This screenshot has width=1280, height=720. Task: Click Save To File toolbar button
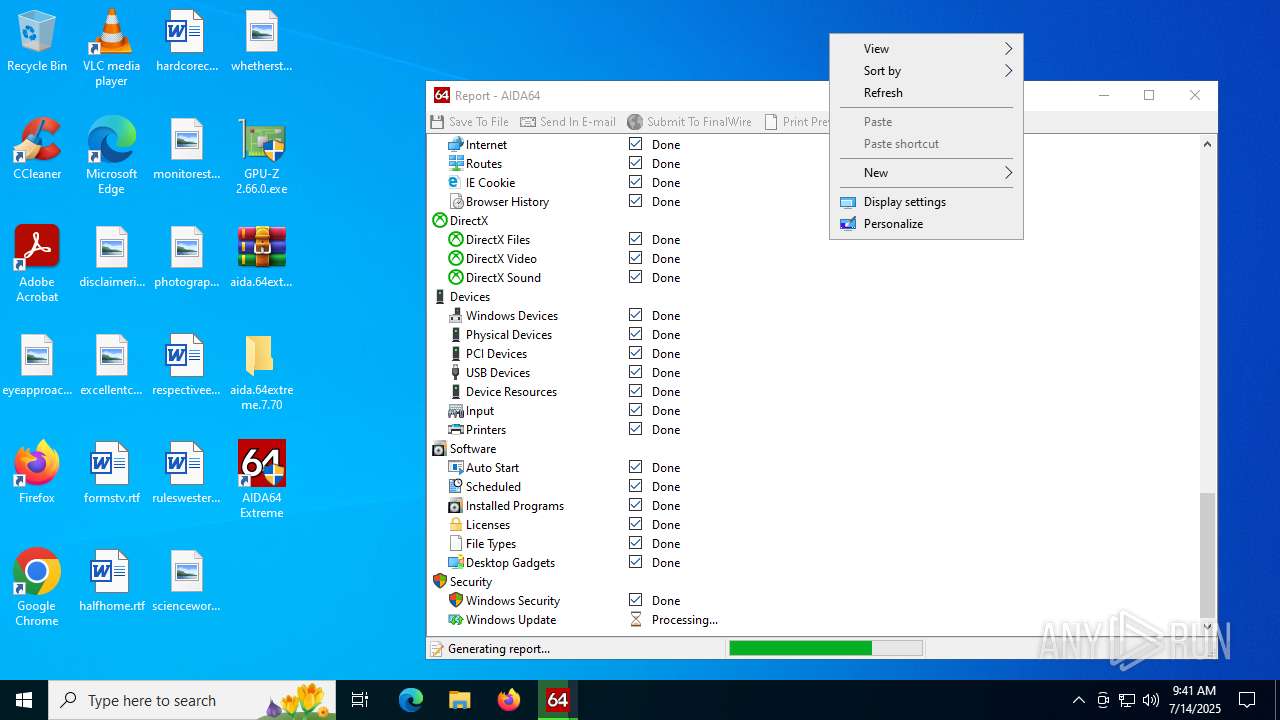(x=470, y=122)
